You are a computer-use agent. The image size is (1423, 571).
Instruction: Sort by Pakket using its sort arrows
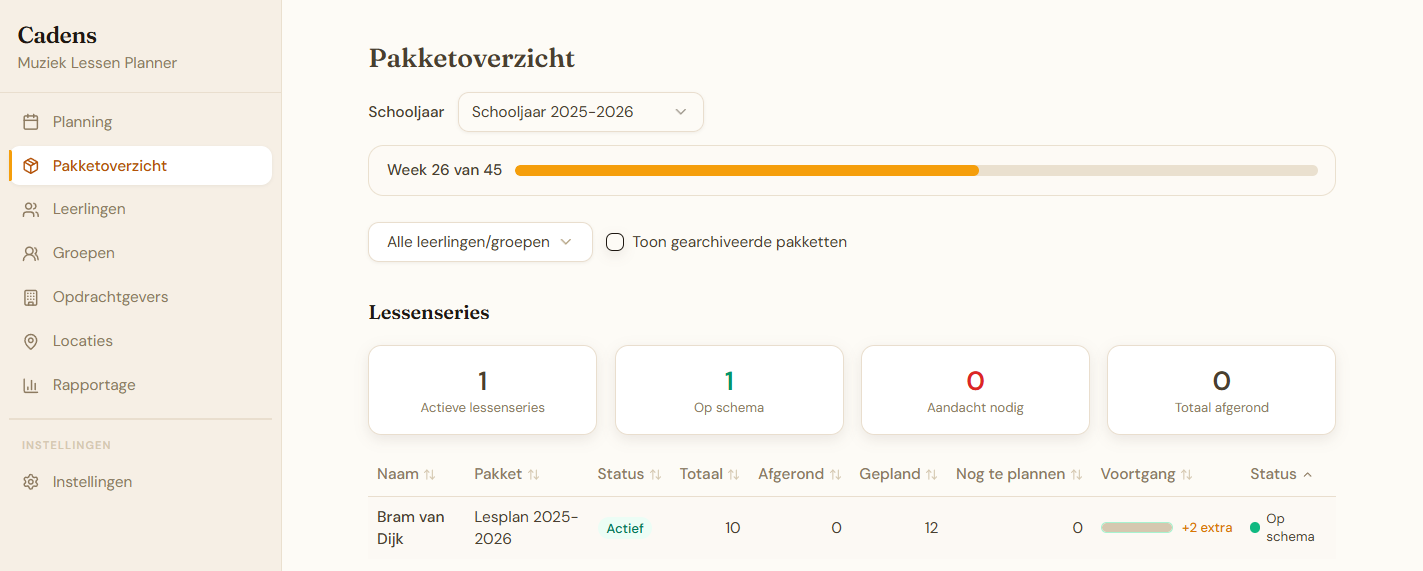pos(534,474)
